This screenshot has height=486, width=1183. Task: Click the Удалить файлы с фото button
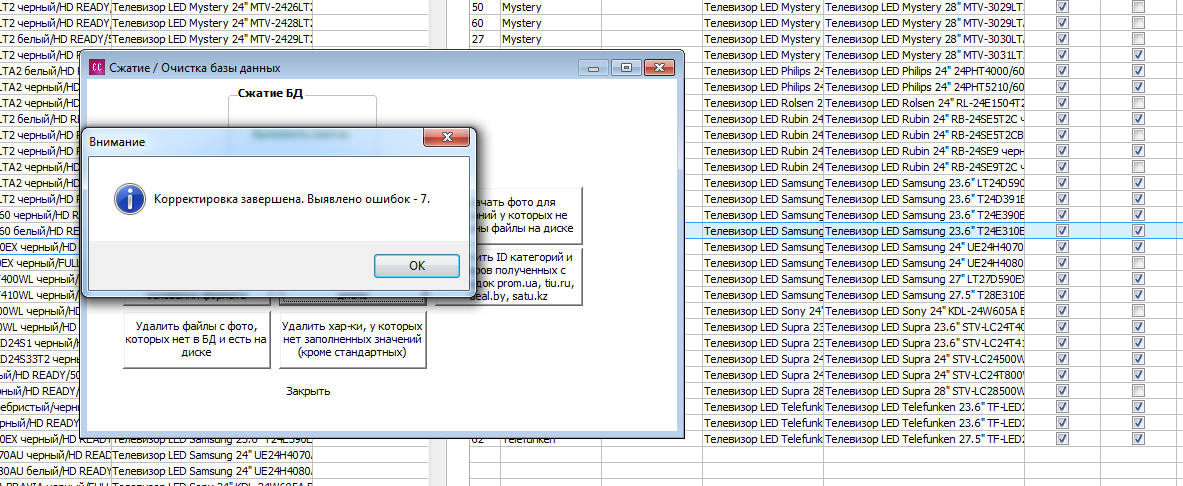(197, 340)
